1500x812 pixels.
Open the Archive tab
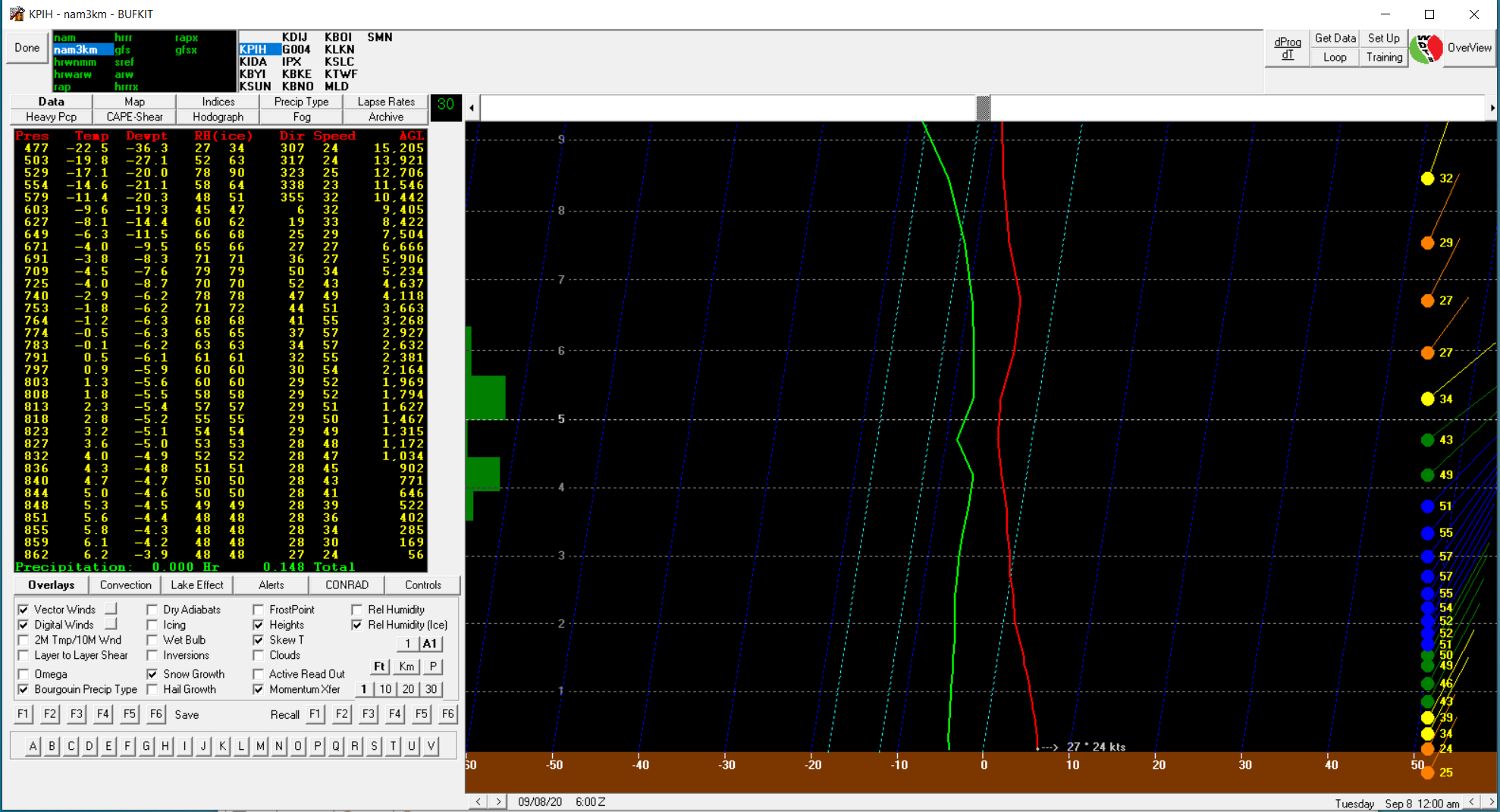point(386,117)
